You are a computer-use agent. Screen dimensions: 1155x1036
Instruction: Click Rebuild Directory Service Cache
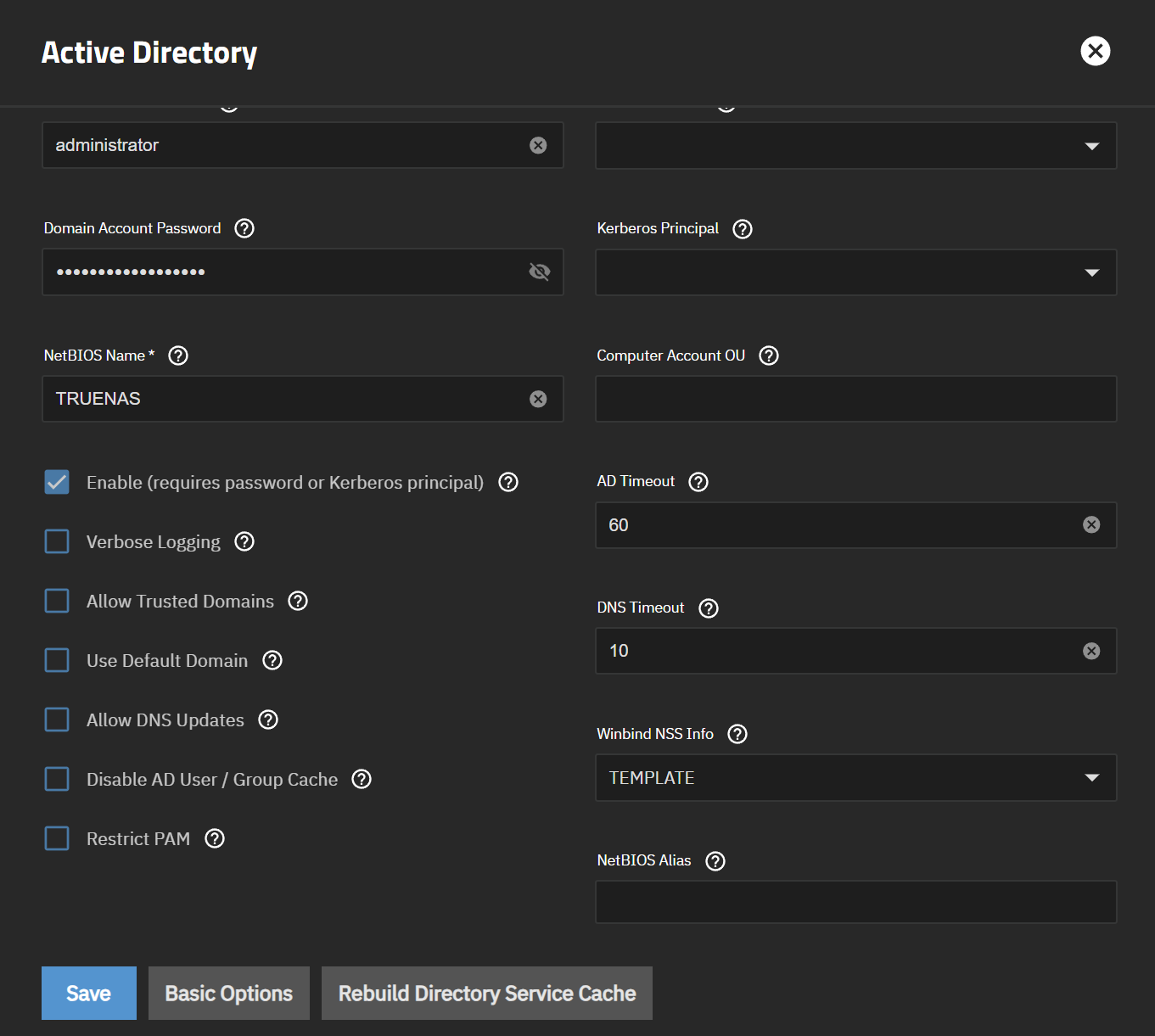point(487,994)
